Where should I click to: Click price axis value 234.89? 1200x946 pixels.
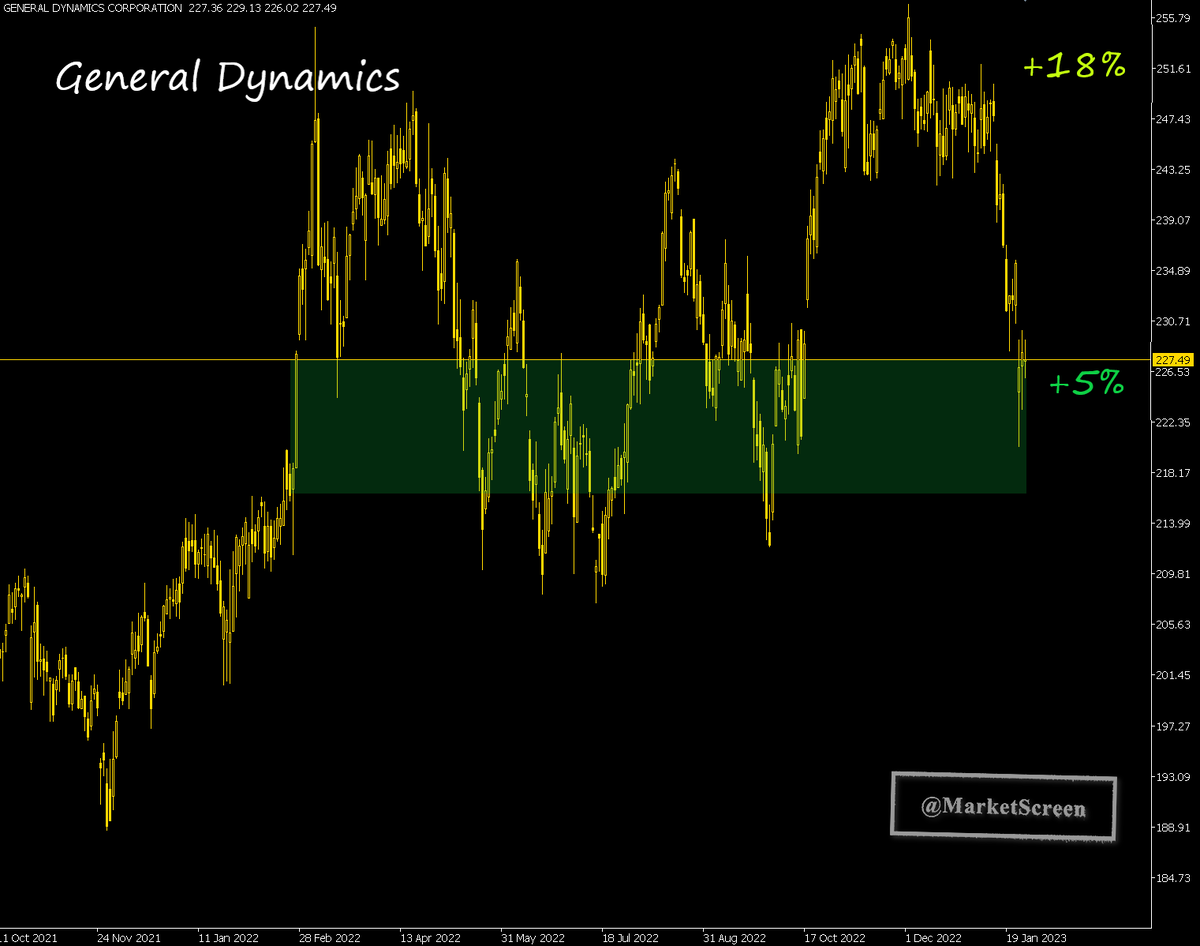(x=1173, y=271)
